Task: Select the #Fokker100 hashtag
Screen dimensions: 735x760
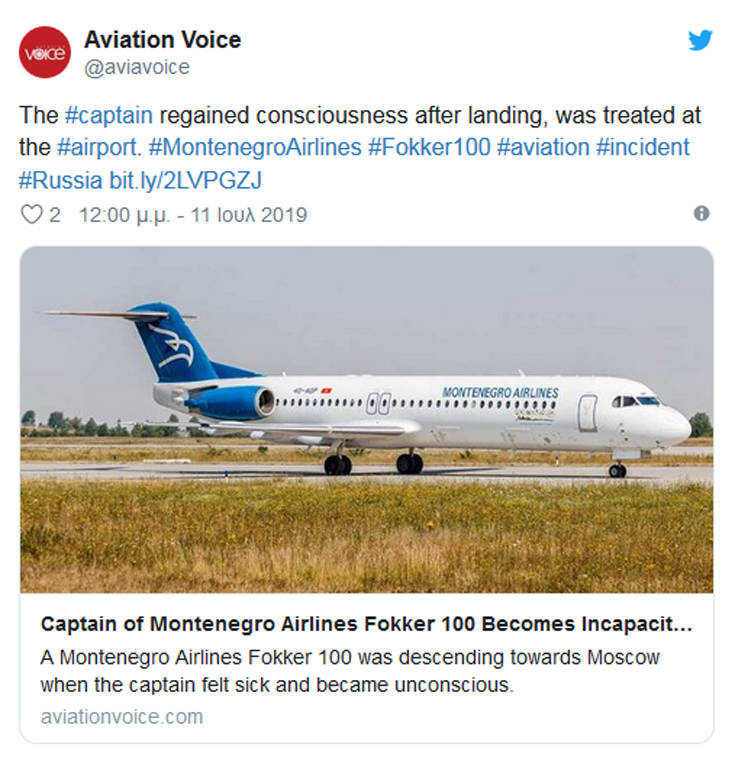Action: (x=429, y=148)
